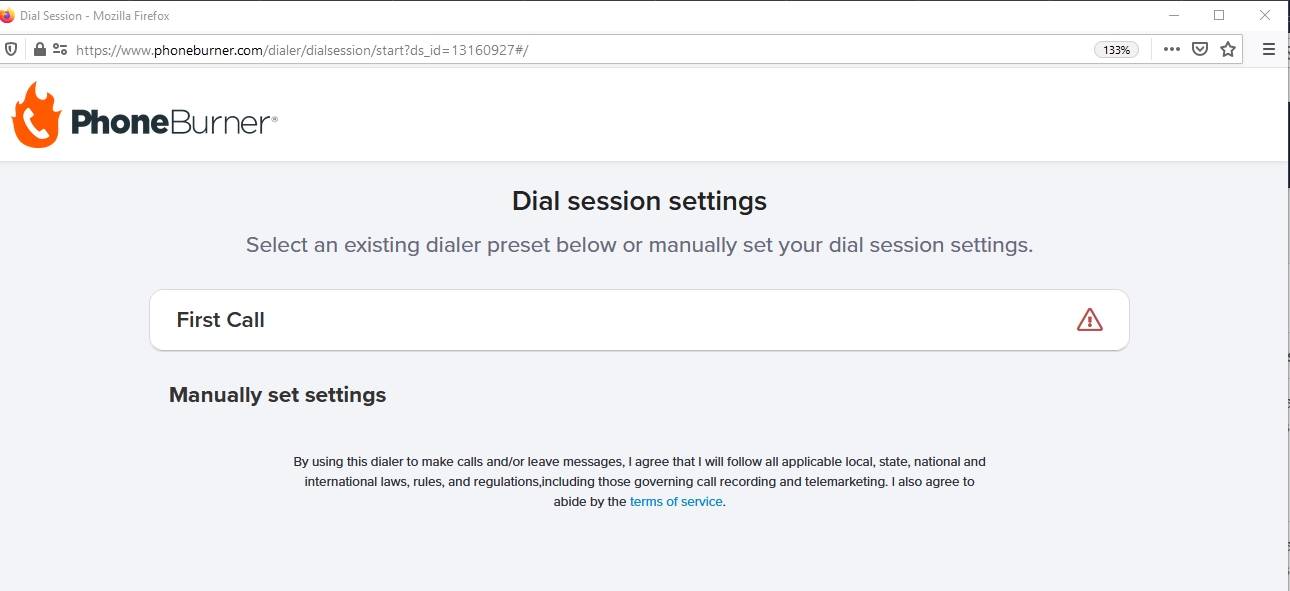Focus the phoneburner.com URL address field
Screen dimensions: 1290x591
click(580, 49)
